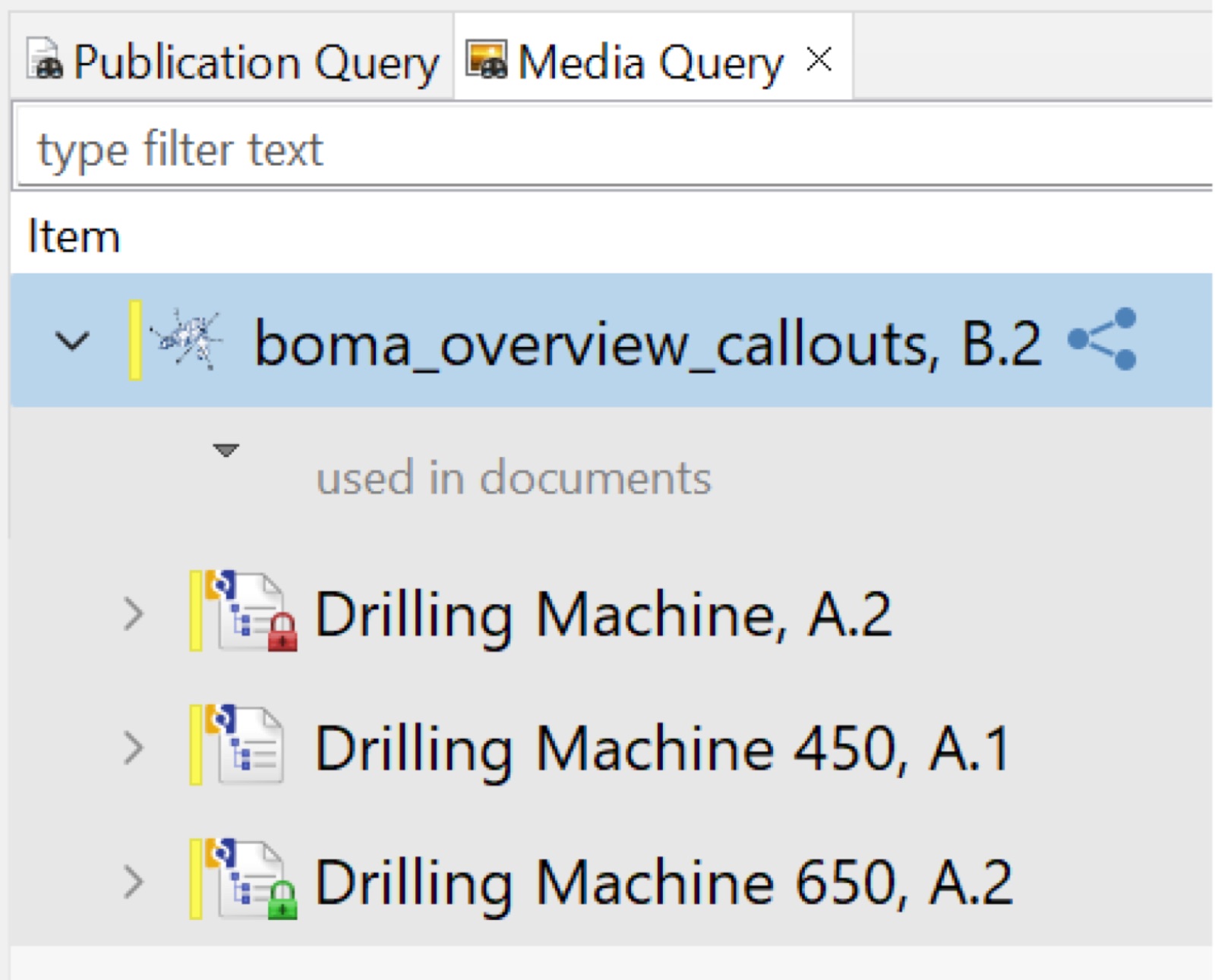Viewport: 1215px width, 980px height.
Task: Select the Media Query tab label
Action: click(650, 62)
